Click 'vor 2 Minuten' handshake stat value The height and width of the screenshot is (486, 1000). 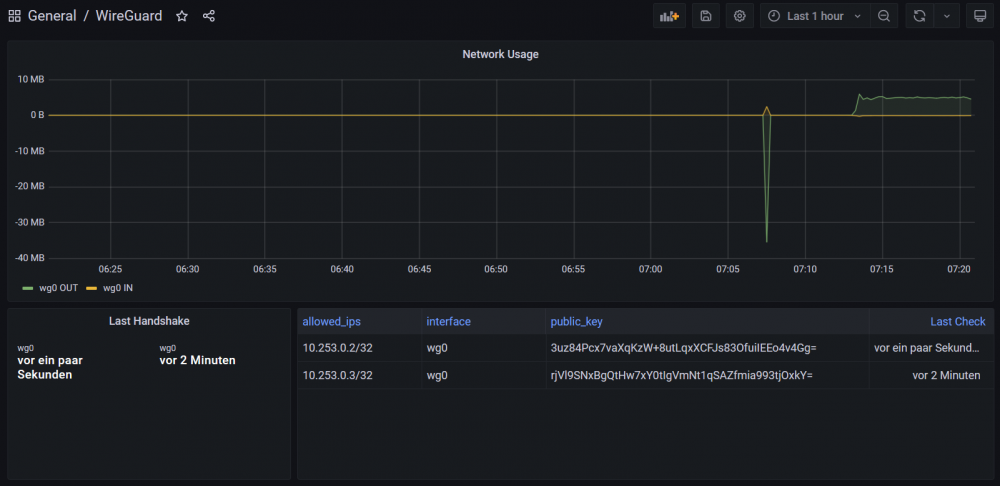pos(197,360)
